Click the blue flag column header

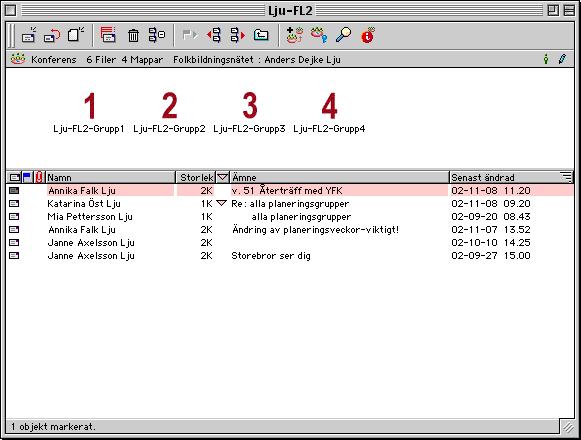pyautogui.click(x=27, y=177)
